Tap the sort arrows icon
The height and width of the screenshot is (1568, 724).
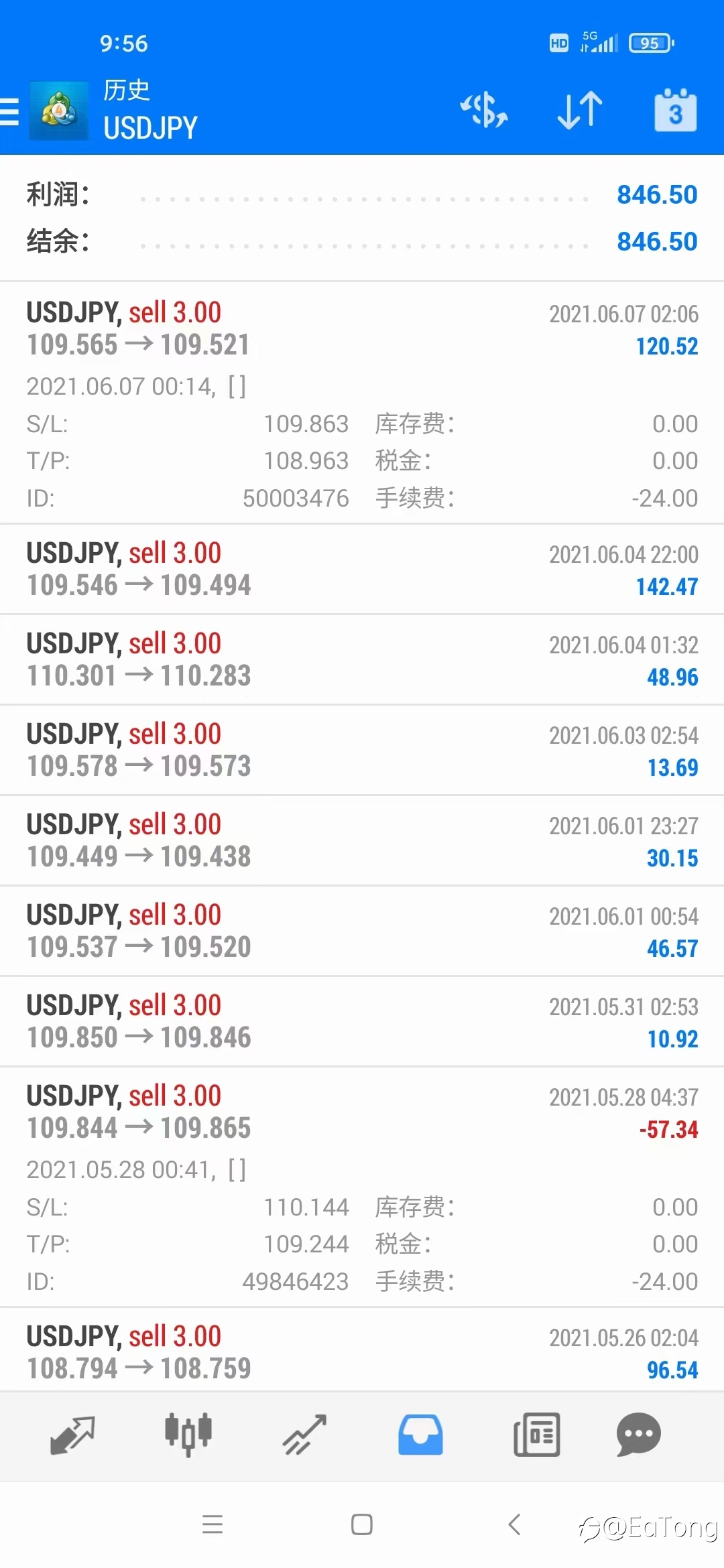[580, 110]
